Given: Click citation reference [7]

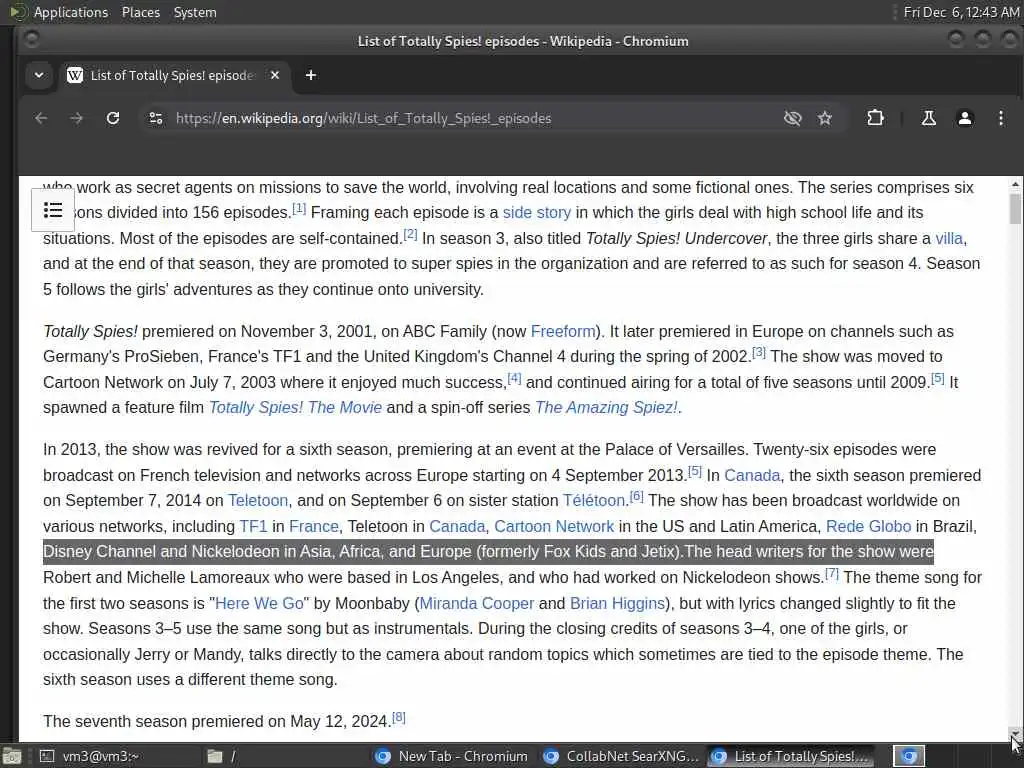Looking at the screenshot, I should (831, 573).
